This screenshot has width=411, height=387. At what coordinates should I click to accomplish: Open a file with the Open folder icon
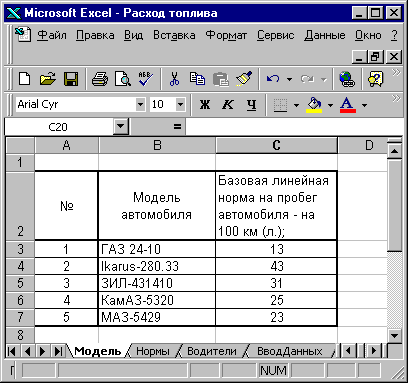48,79
